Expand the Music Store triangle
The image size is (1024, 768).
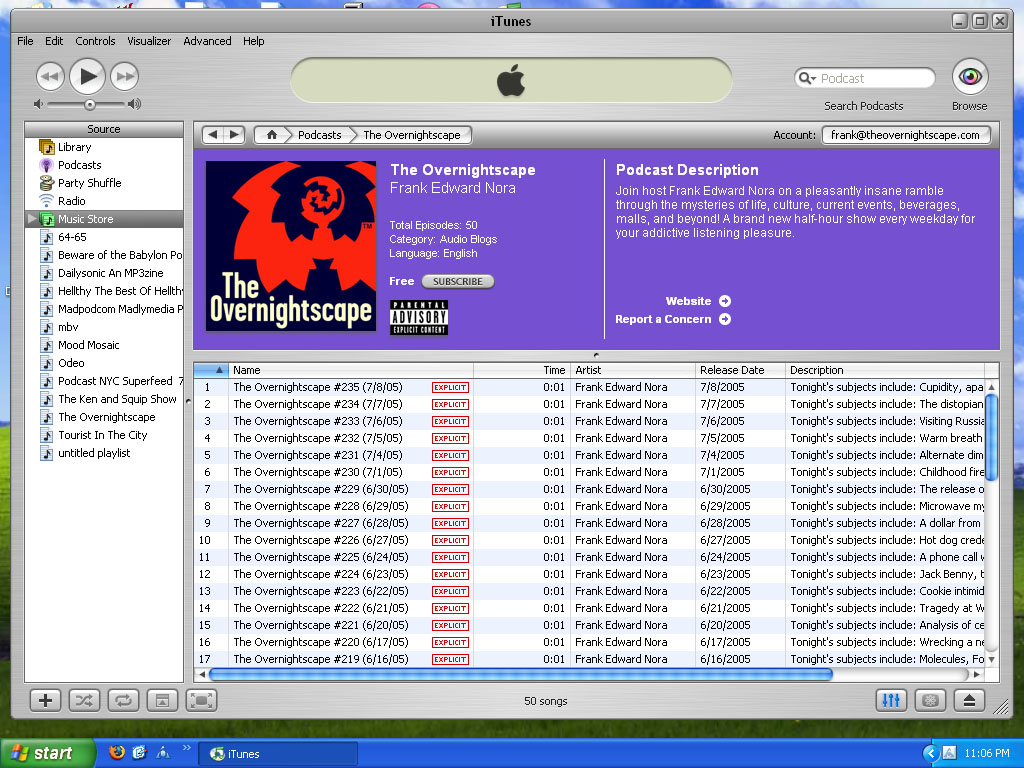point(31,219)
